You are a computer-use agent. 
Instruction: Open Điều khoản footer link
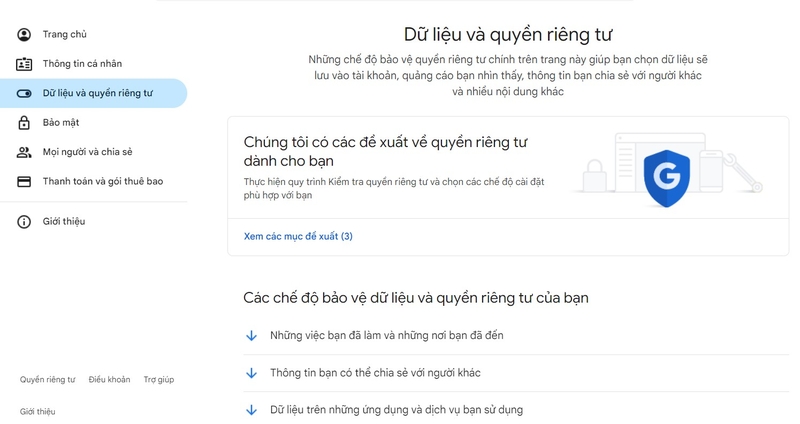[109, 380]
